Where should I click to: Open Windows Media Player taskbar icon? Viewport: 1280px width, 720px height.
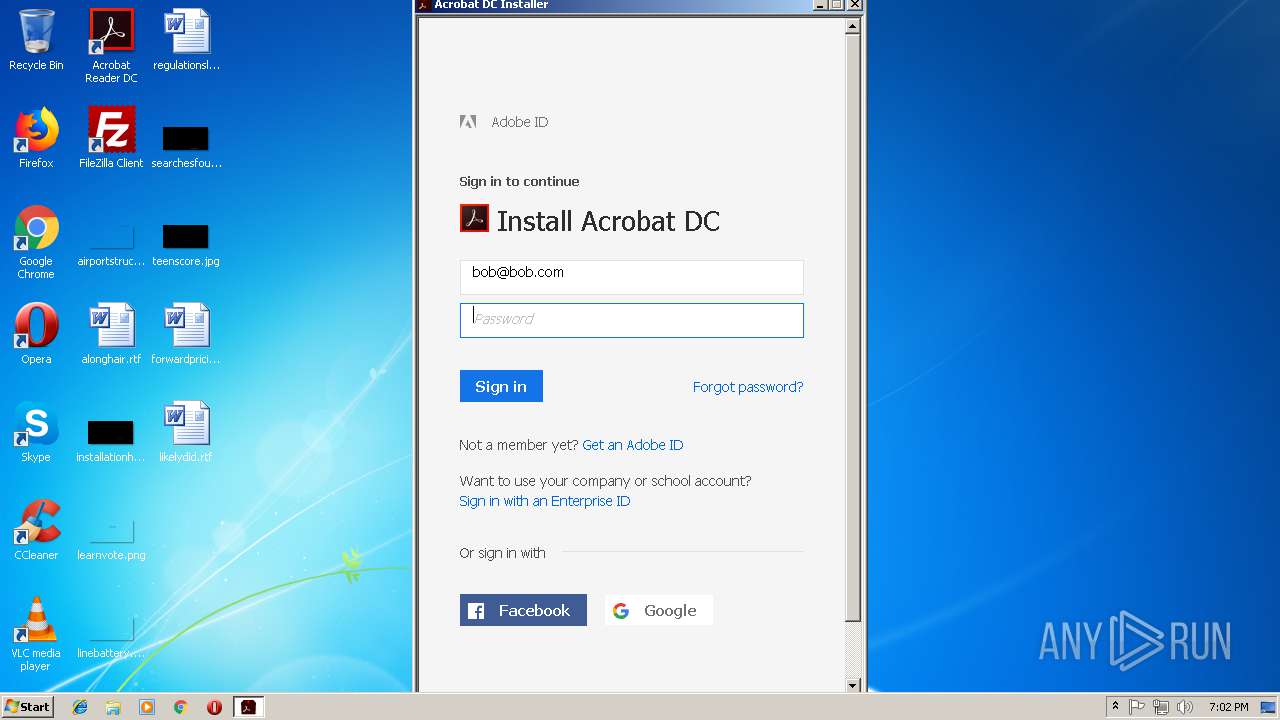(147, 707)
